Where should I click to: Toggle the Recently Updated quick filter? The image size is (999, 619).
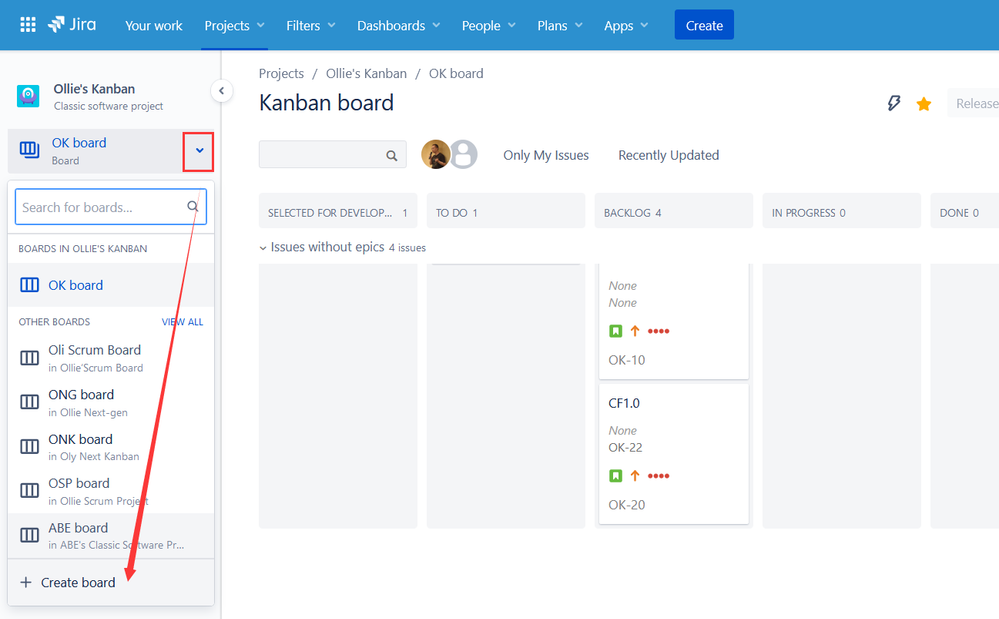[x=668, y=155]
